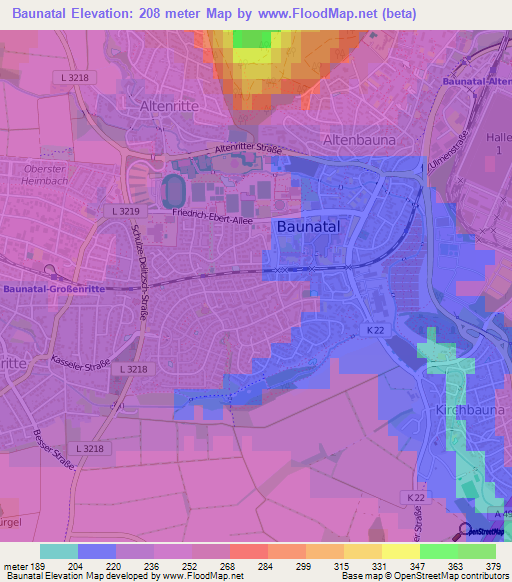Click the K 22 shield at the bottom
Image resolution: width=512 pixels, height=582 pixels.
pyautogui.click(x=415, y=498)
